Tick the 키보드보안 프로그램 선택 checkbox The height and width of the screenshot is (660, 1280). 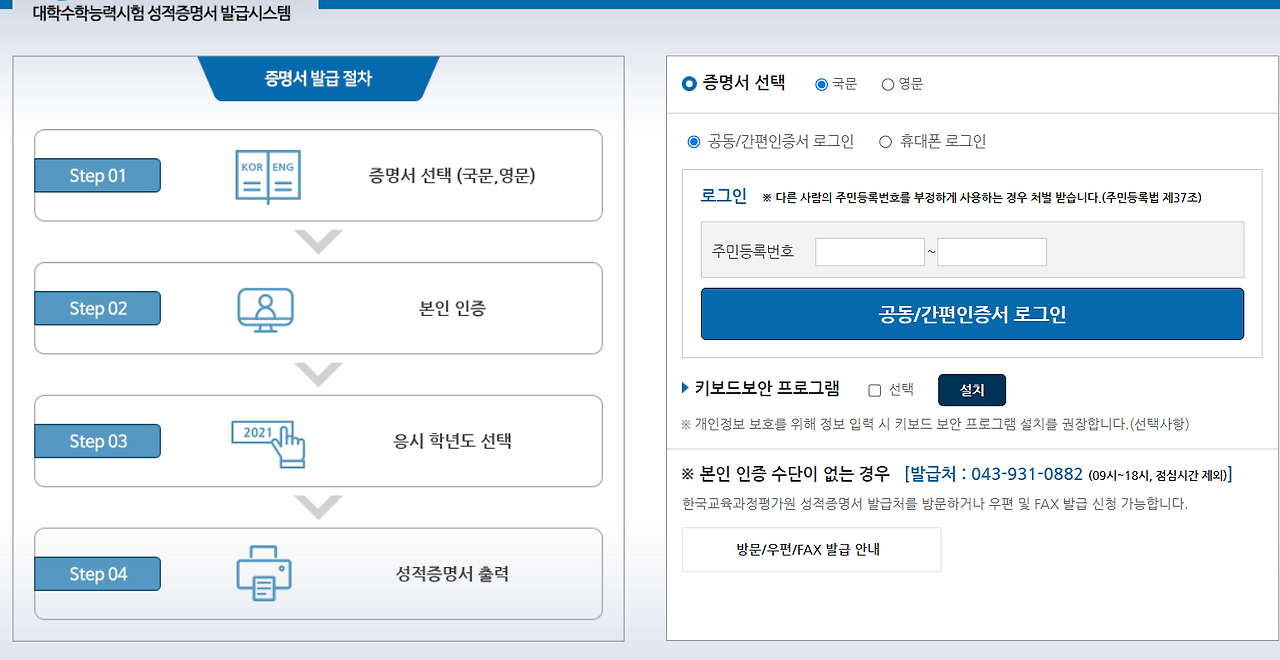click(875, 390)
